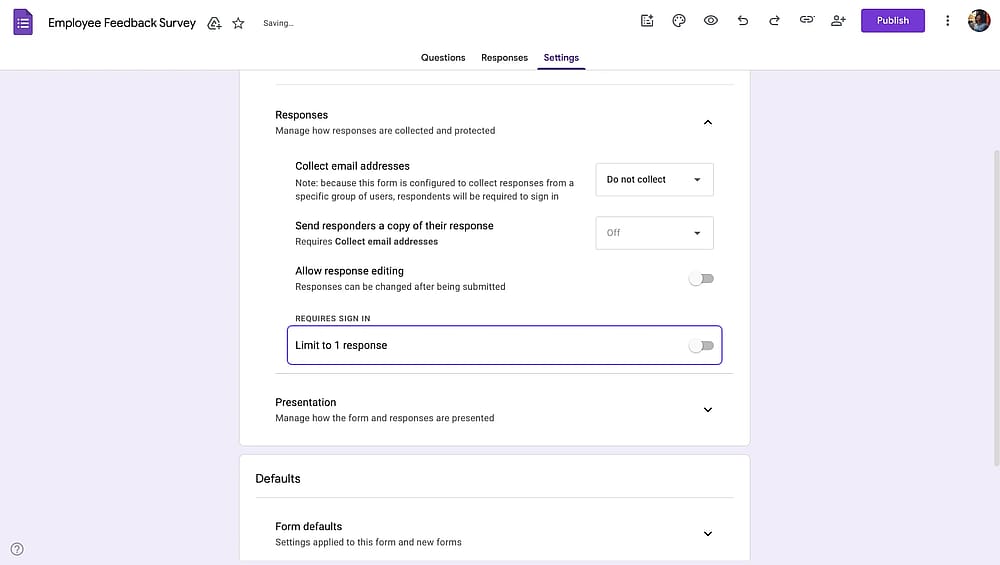This screenshot has height=565, width=1000.
Task: Star the Employee Feedback Survey form
Action: click(x=238, y=24)
